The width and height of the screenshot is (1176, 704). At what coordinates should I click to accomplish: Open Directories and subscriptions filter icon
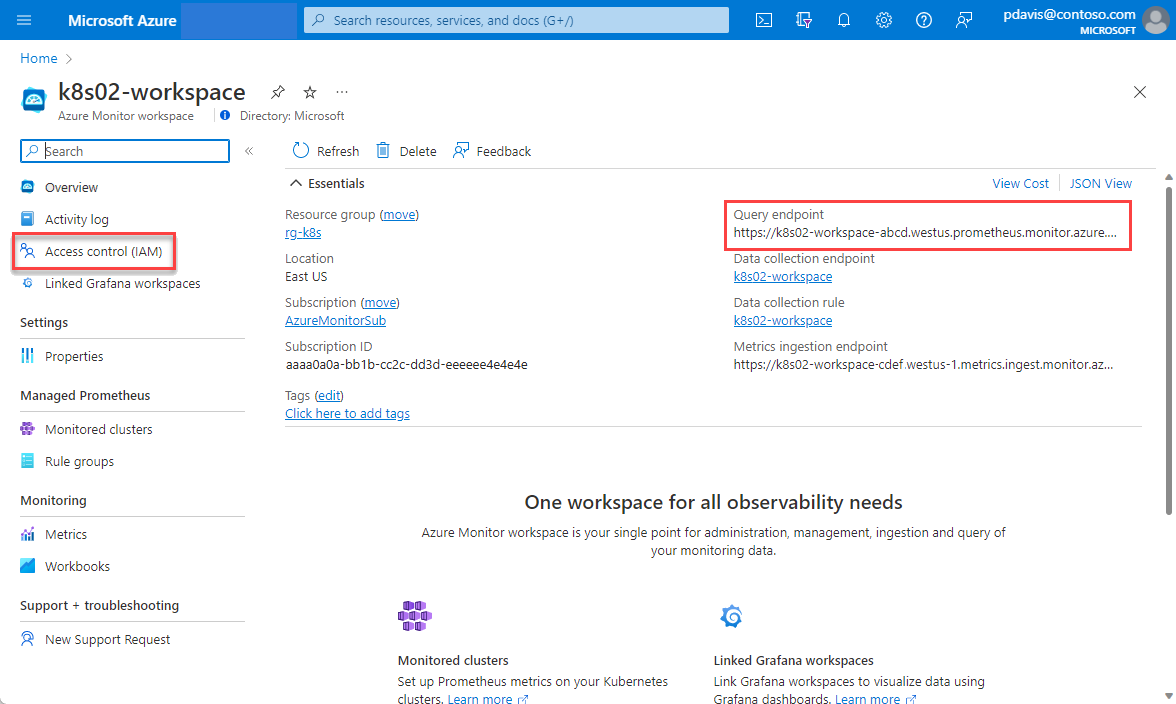tap(804, 20)
